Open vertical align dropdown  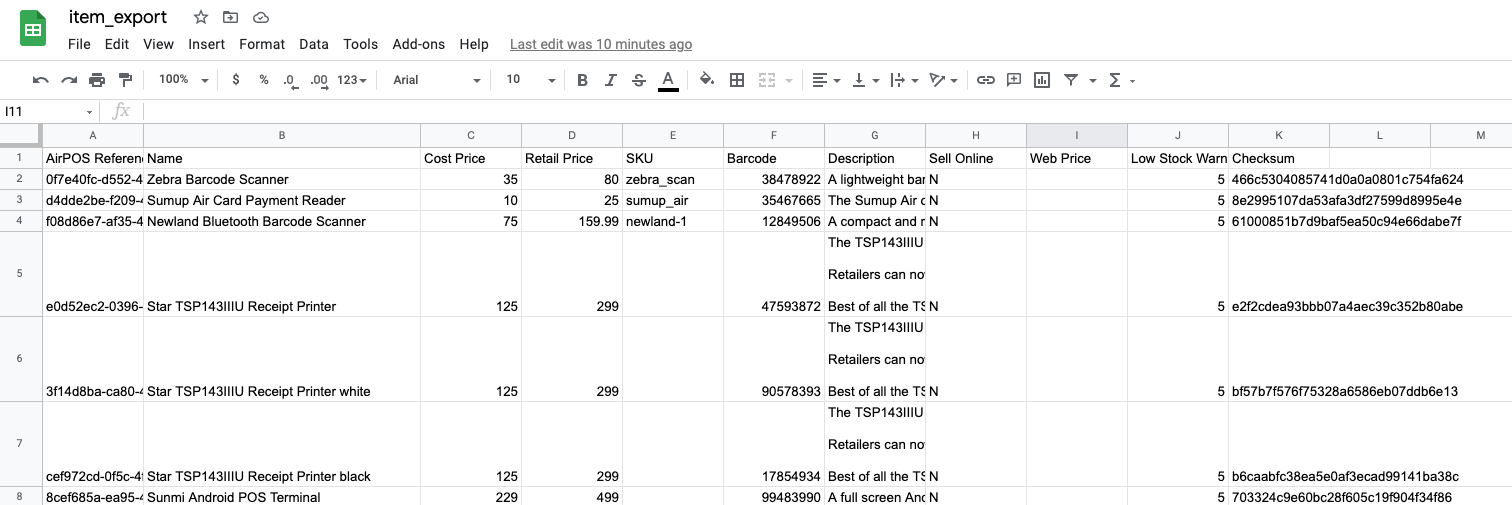[x=865, y=80]
